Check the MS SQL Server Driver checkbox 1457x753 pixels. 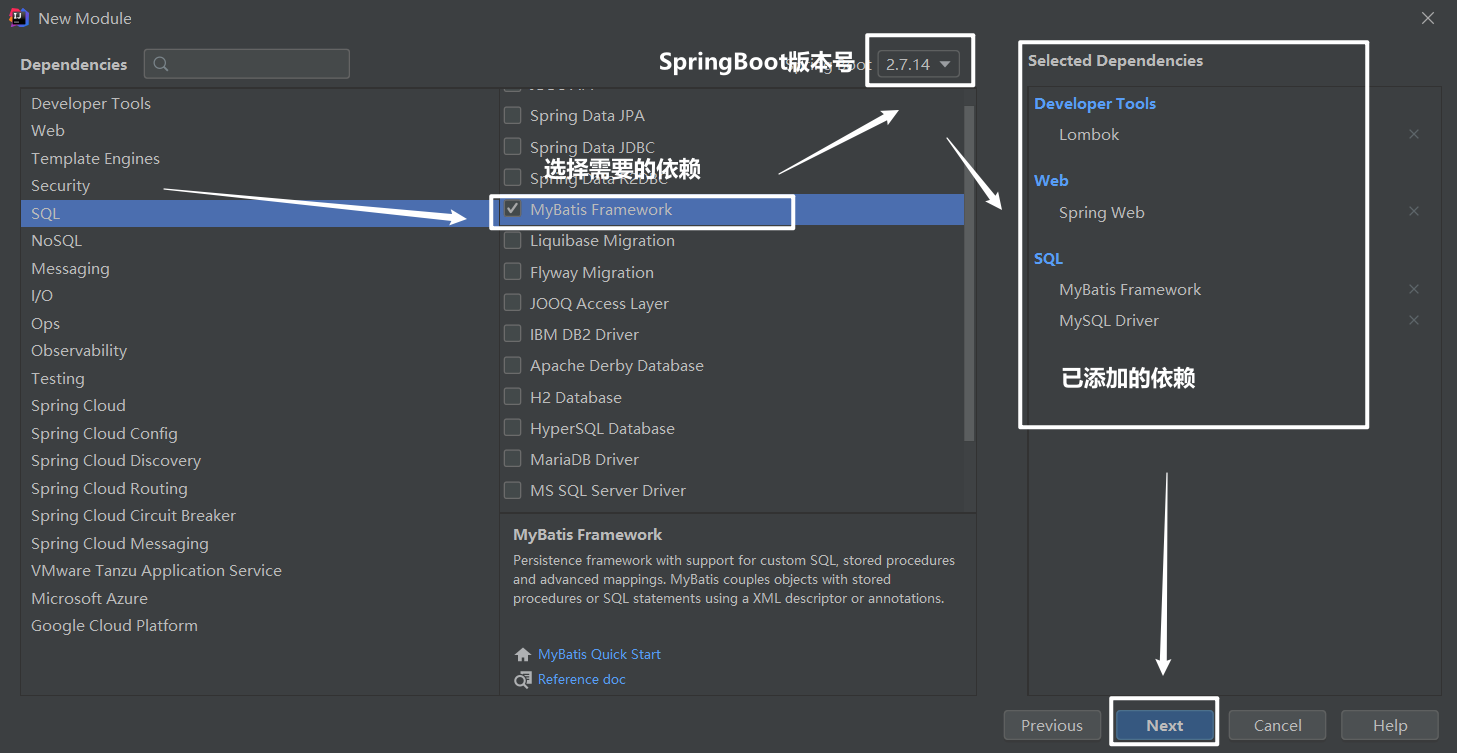point(512,490)
